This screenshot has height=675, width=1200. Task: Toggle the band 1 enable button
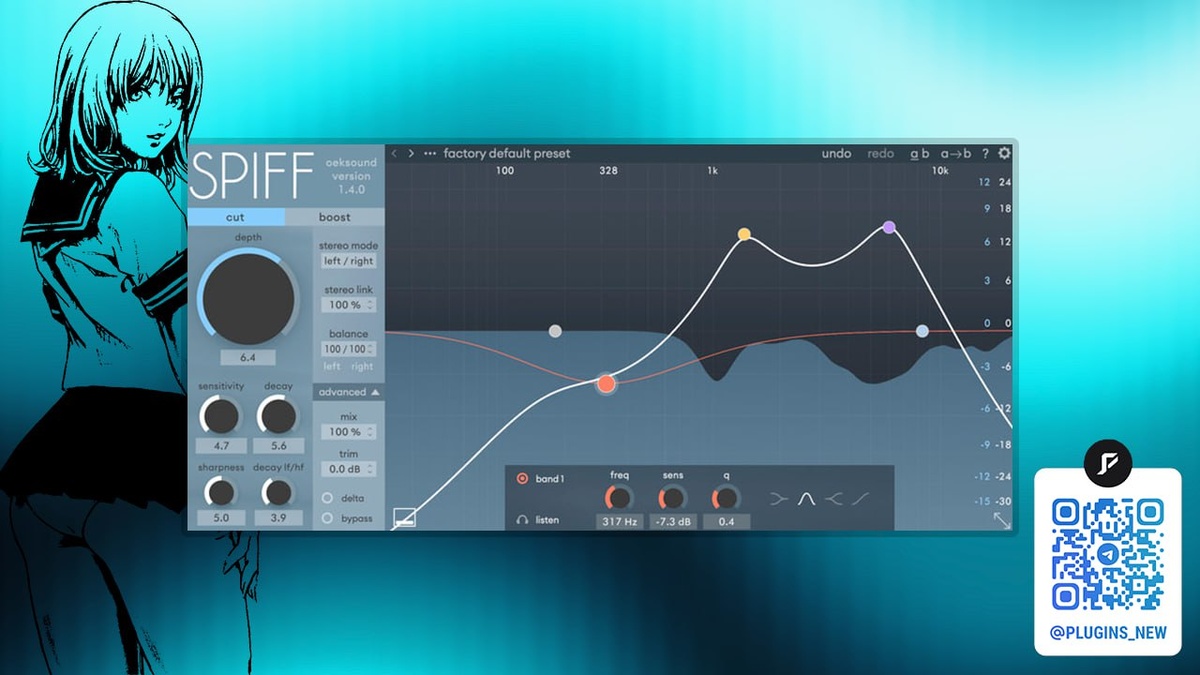coord(522,479)
